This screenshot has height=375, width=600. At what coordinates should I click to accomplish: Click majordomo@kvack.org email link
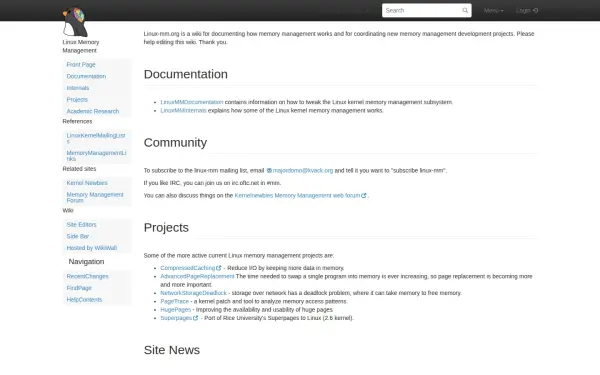[303, 171]
